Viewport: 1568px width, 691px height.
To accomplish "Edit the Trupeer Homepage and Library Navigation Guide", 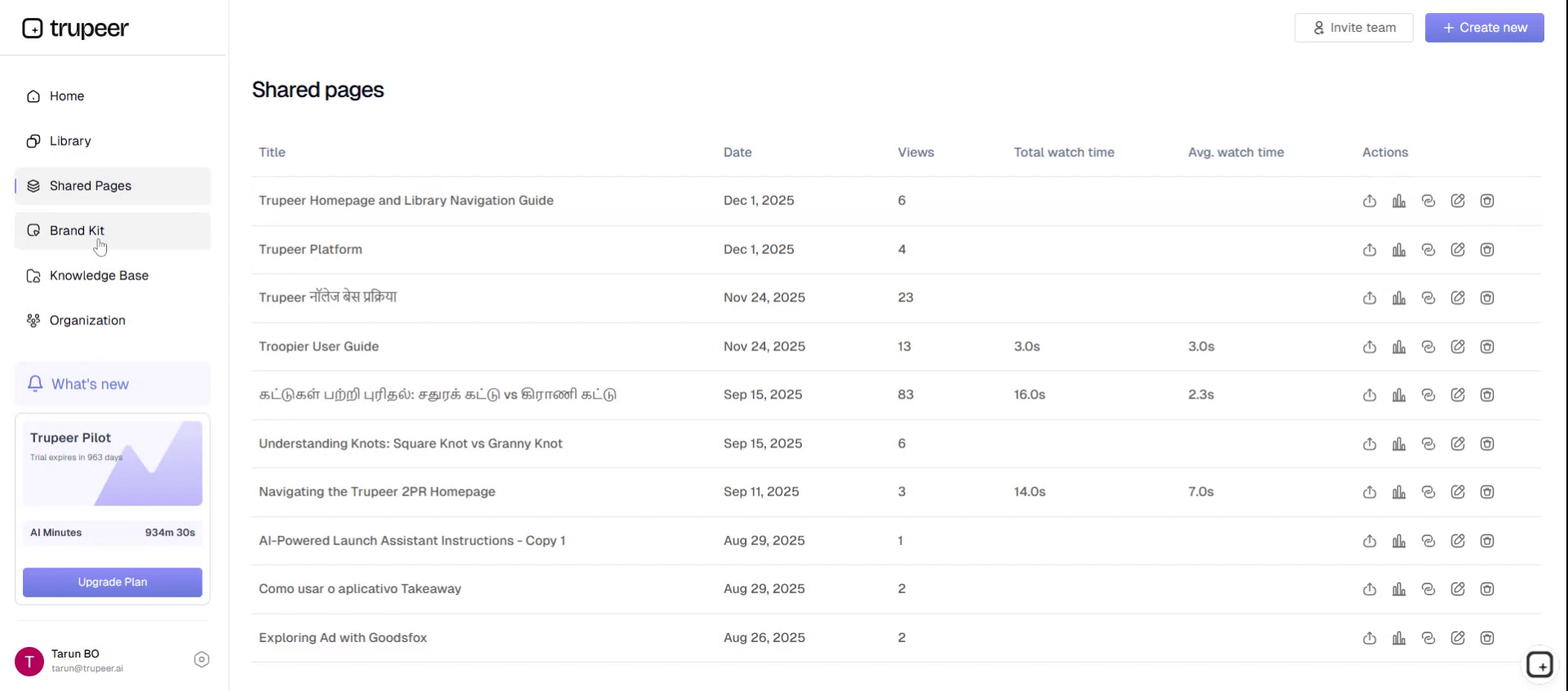I will [1458, 201].
